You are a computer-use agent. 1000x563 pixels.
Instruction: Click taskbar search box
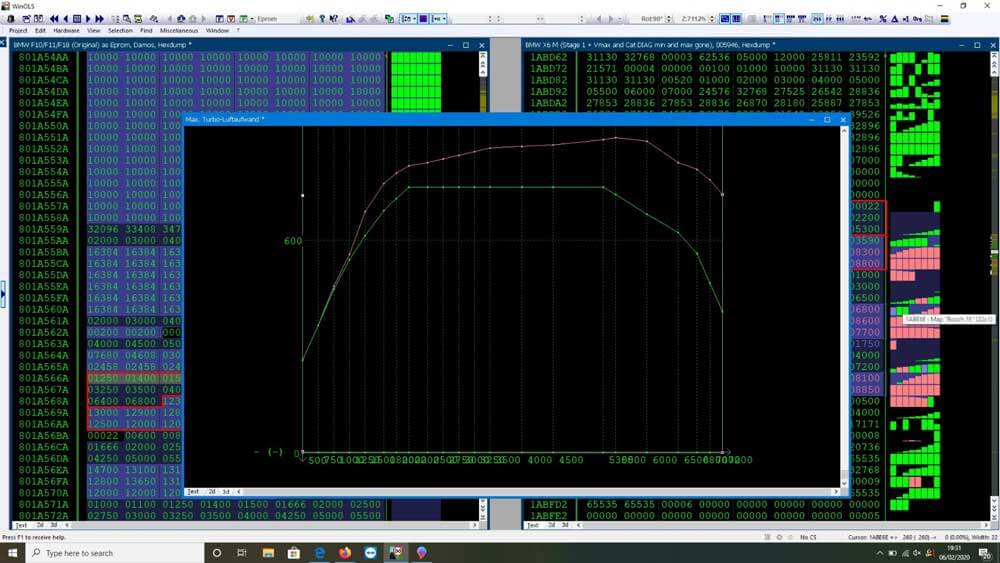(115, 553)
